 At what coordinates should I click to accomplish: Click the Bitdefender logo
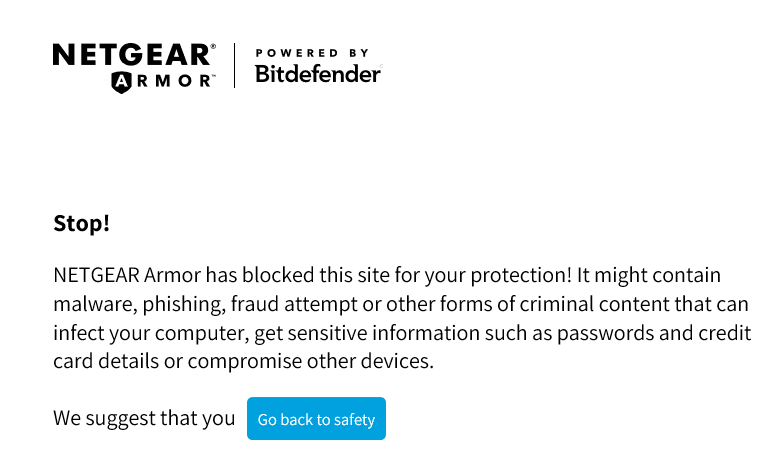[318, 74]
